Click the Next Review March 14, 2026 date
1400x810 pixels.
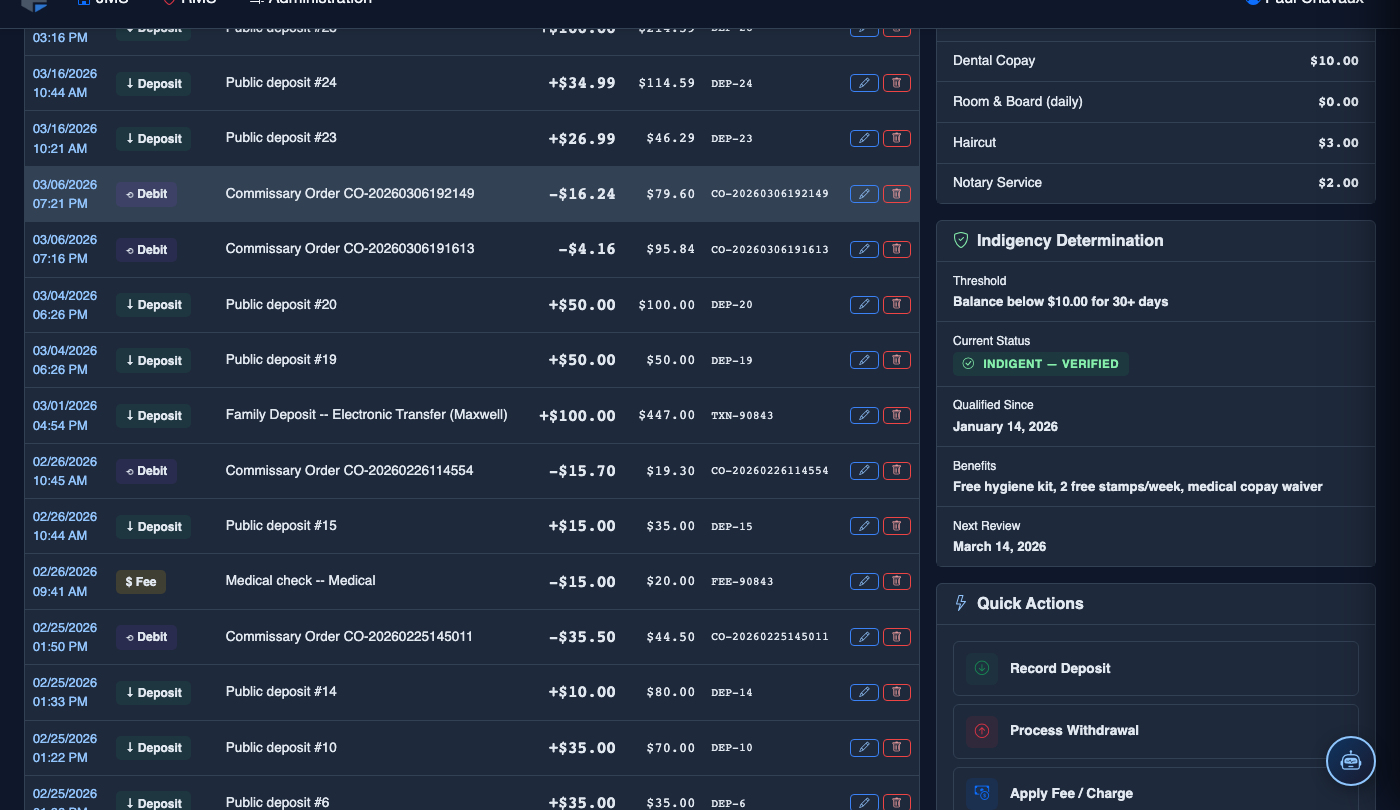[1000, 547]
